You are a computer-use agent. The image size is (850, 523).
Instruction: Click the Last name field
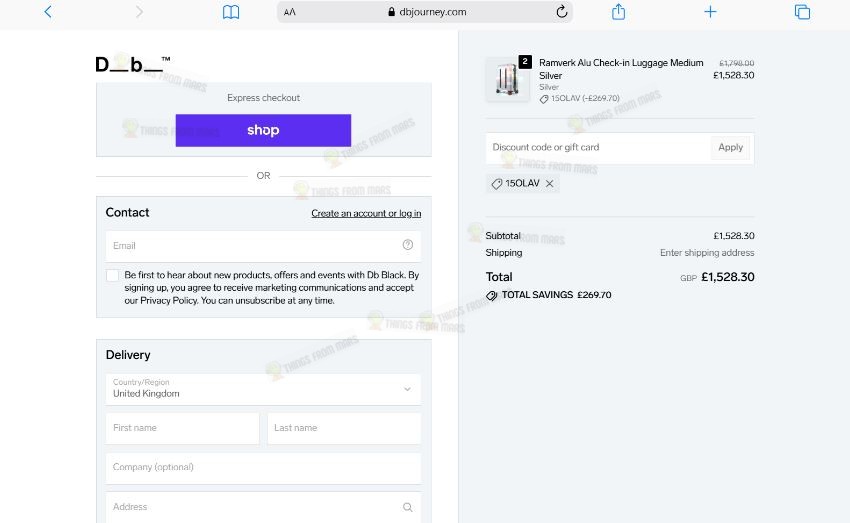[344, 428]
